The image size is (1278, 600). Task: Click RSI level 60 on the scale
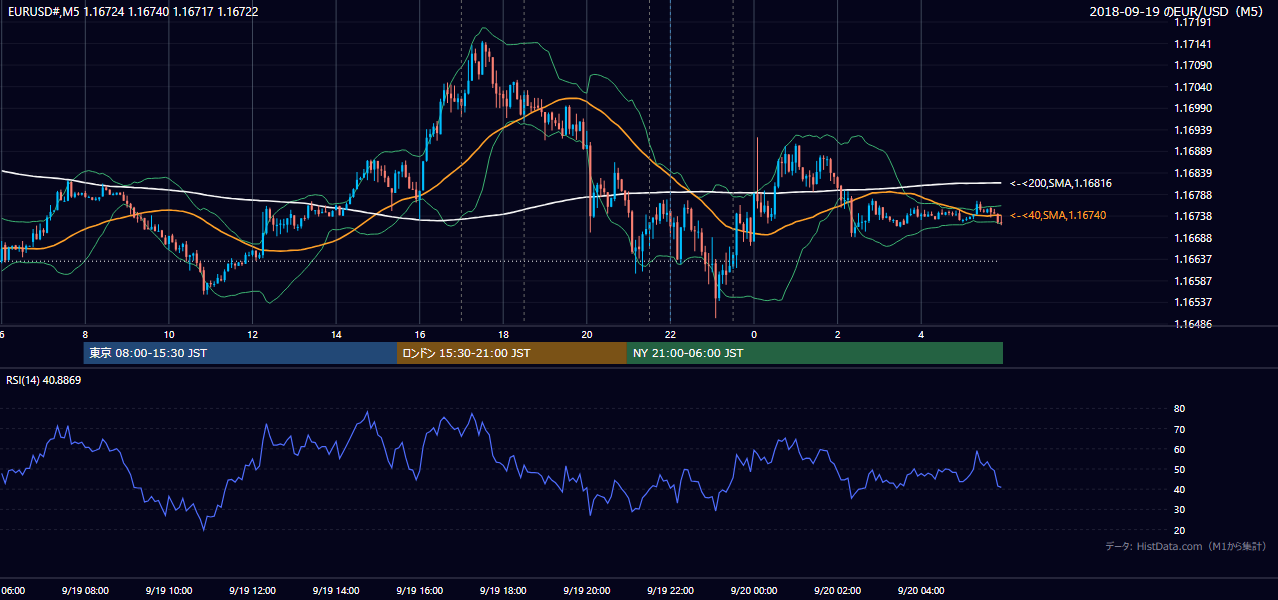coord(1179,449)
